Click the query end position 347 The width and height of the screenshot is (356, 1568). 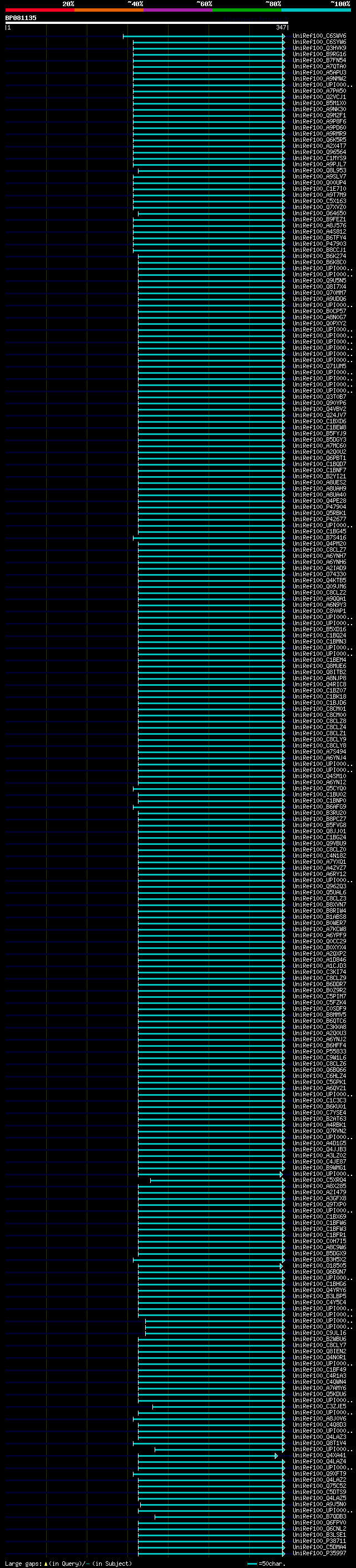280,27
